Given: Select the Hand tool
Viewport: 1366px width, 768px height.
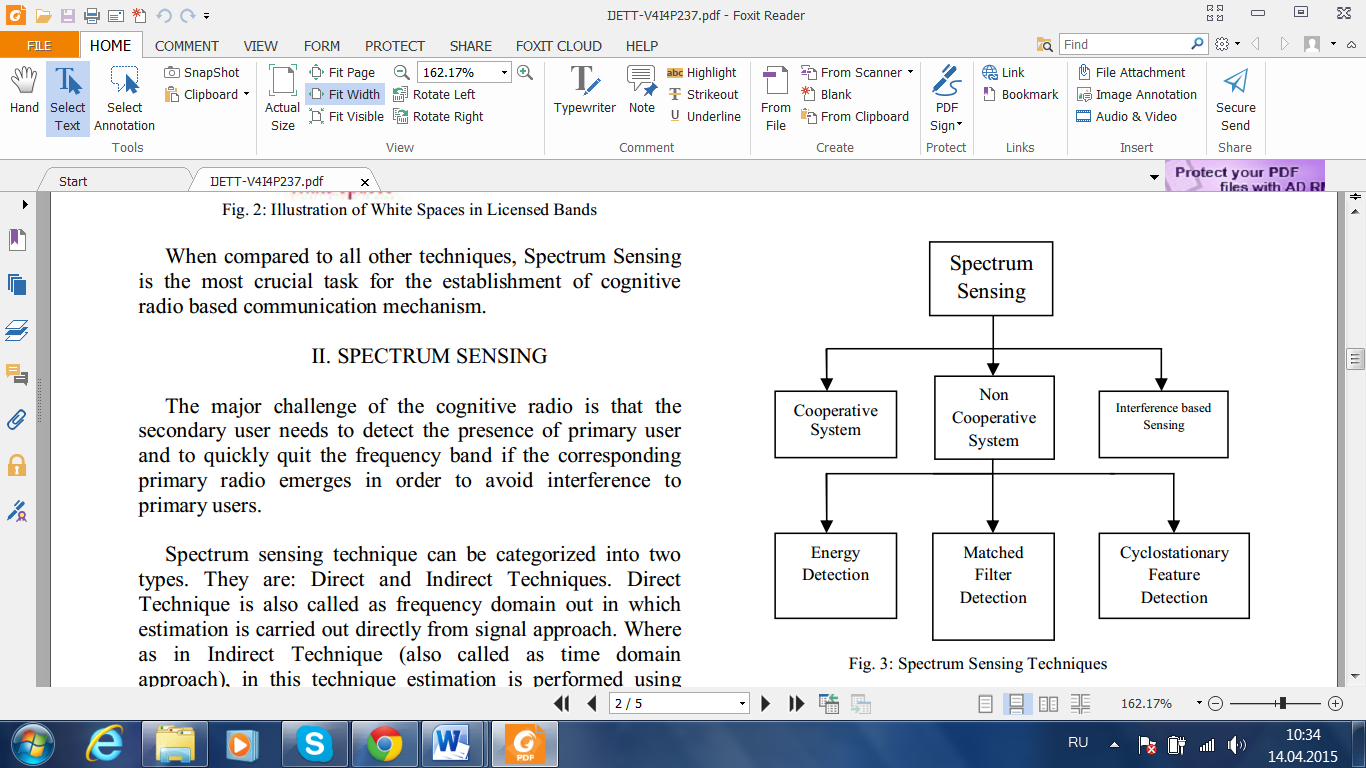Looking at the screenshot, I should point(24,92).
